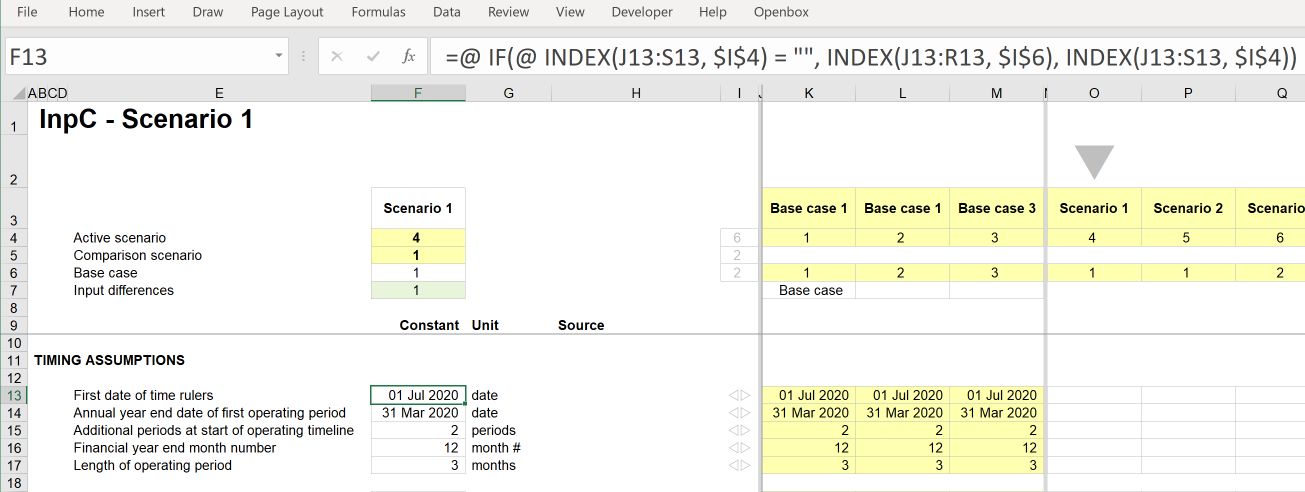Select 'Base case 3' header cell
Viewport: 1305px width, 492px height.
pyautogui.click(x=996, y=208)
